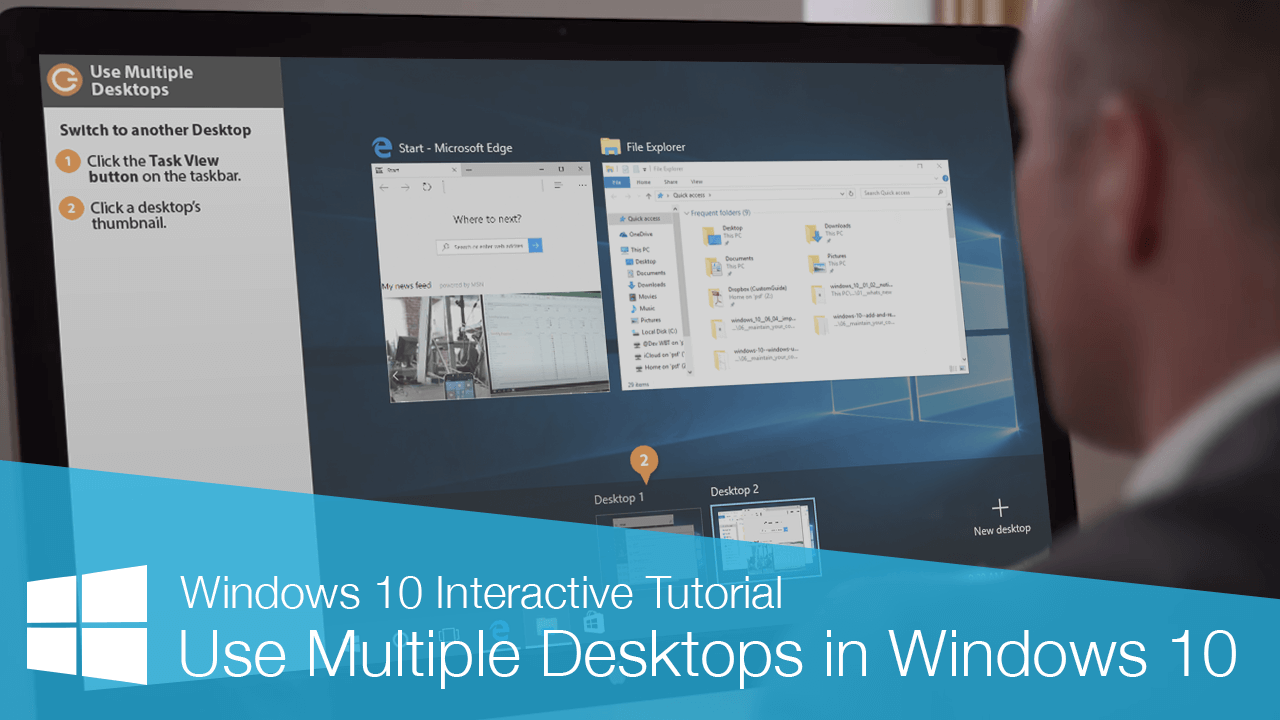Select This PC in navigation pane

637,250
